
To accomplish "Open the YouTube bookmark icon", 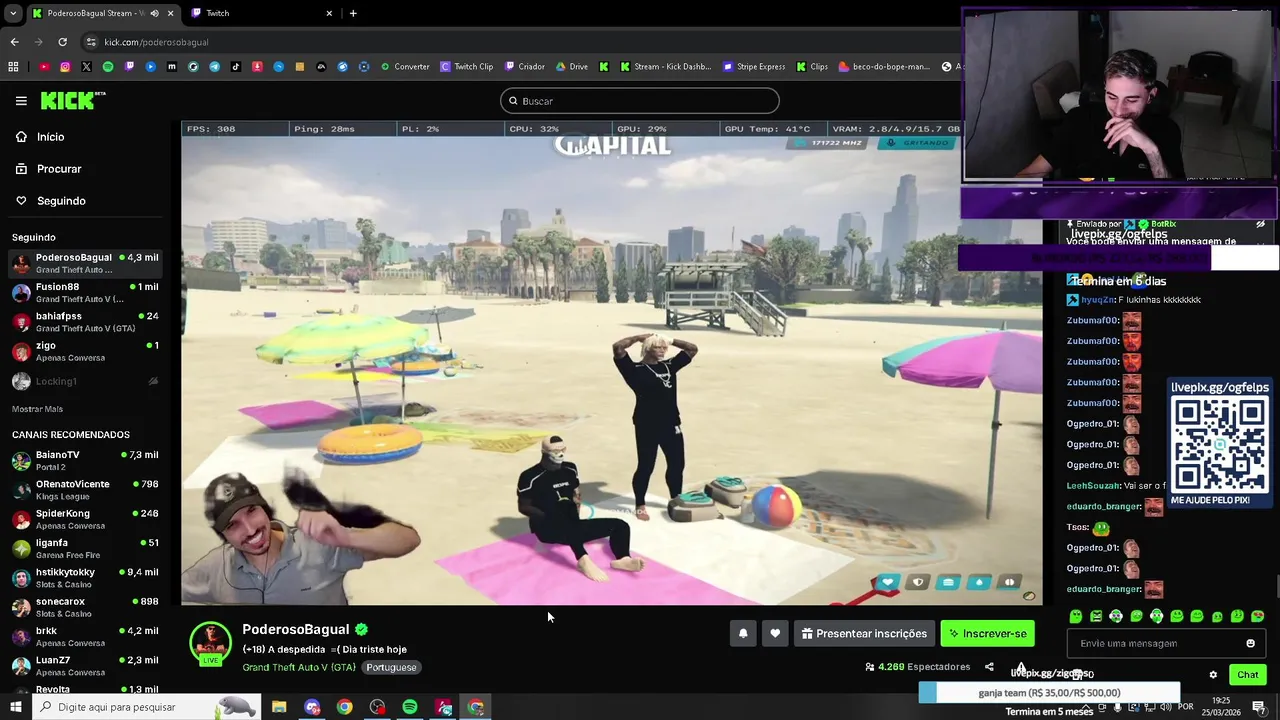I will click(44, 67).
